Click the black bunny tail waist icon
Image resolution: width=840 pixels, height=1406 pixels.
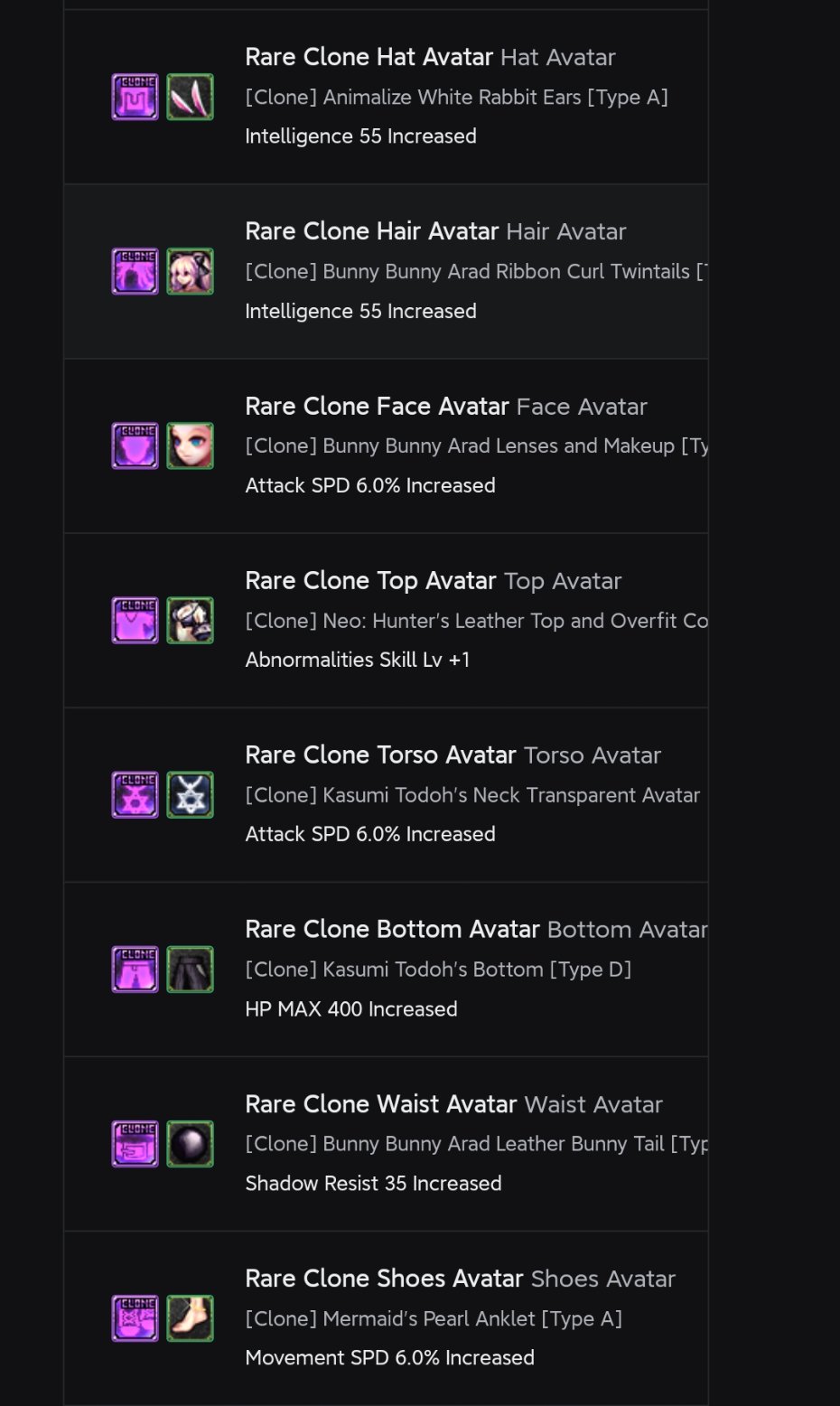pyautogui.click(x=190, y=1143)
